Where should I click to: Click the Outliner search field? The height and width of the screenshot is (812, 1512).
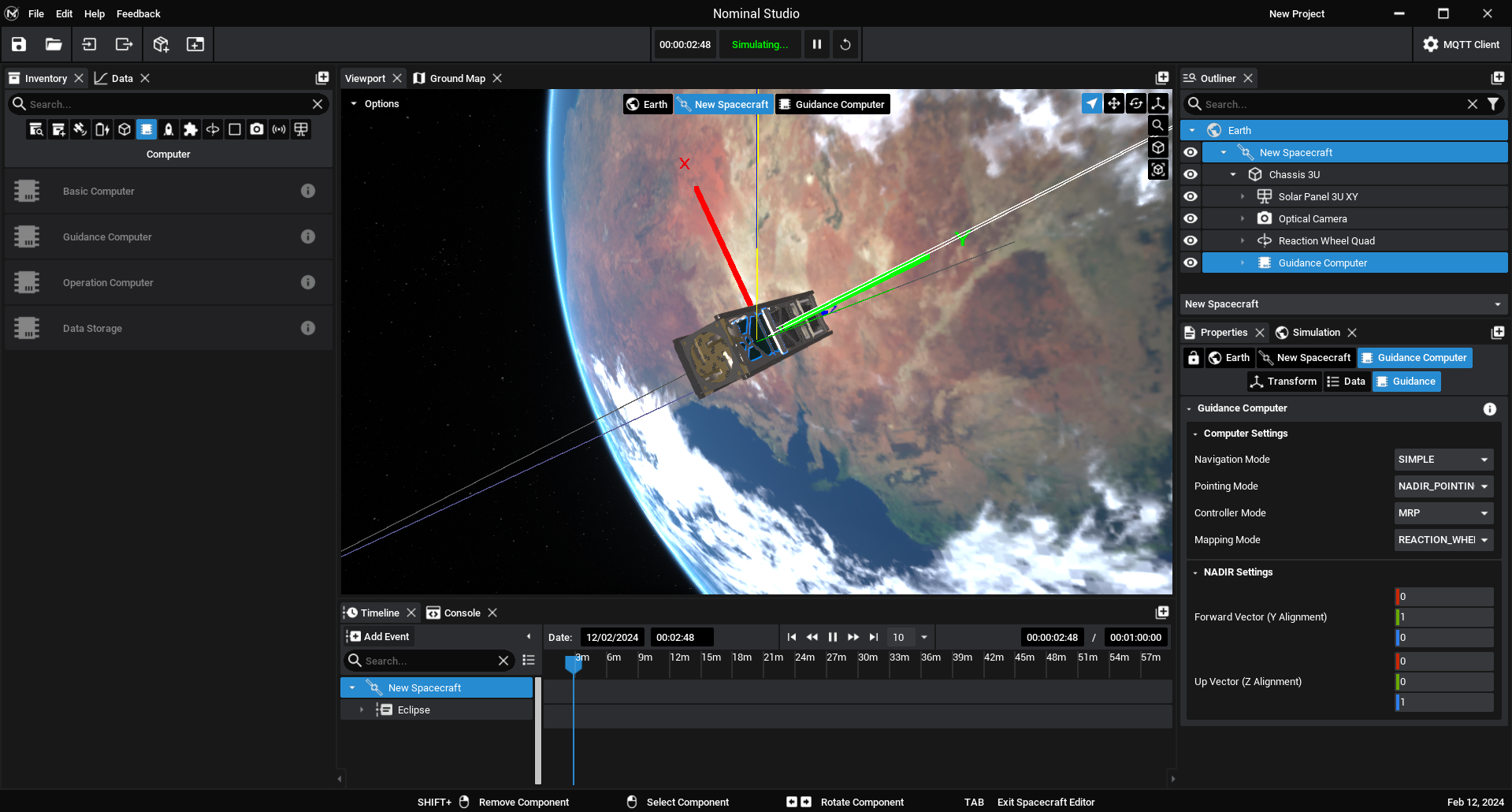coord(1332,104)
